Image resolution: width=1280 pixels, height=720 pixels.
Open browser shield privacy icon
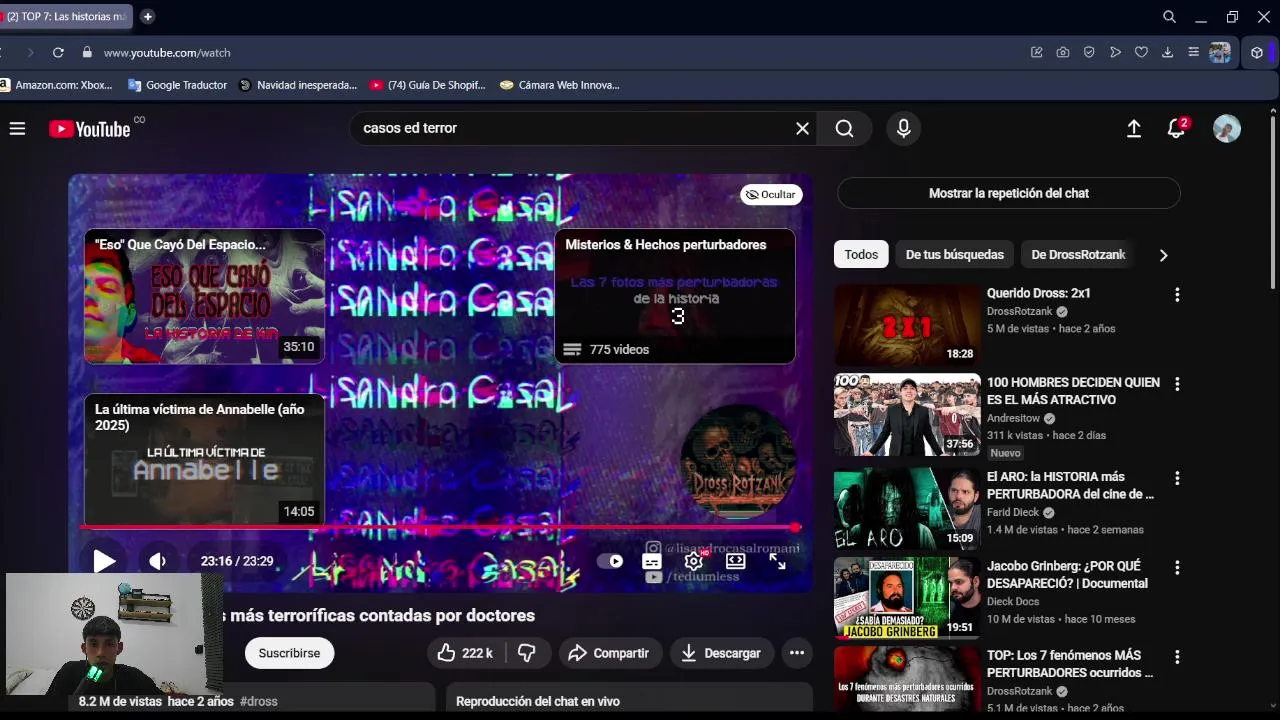point(1089,53)
